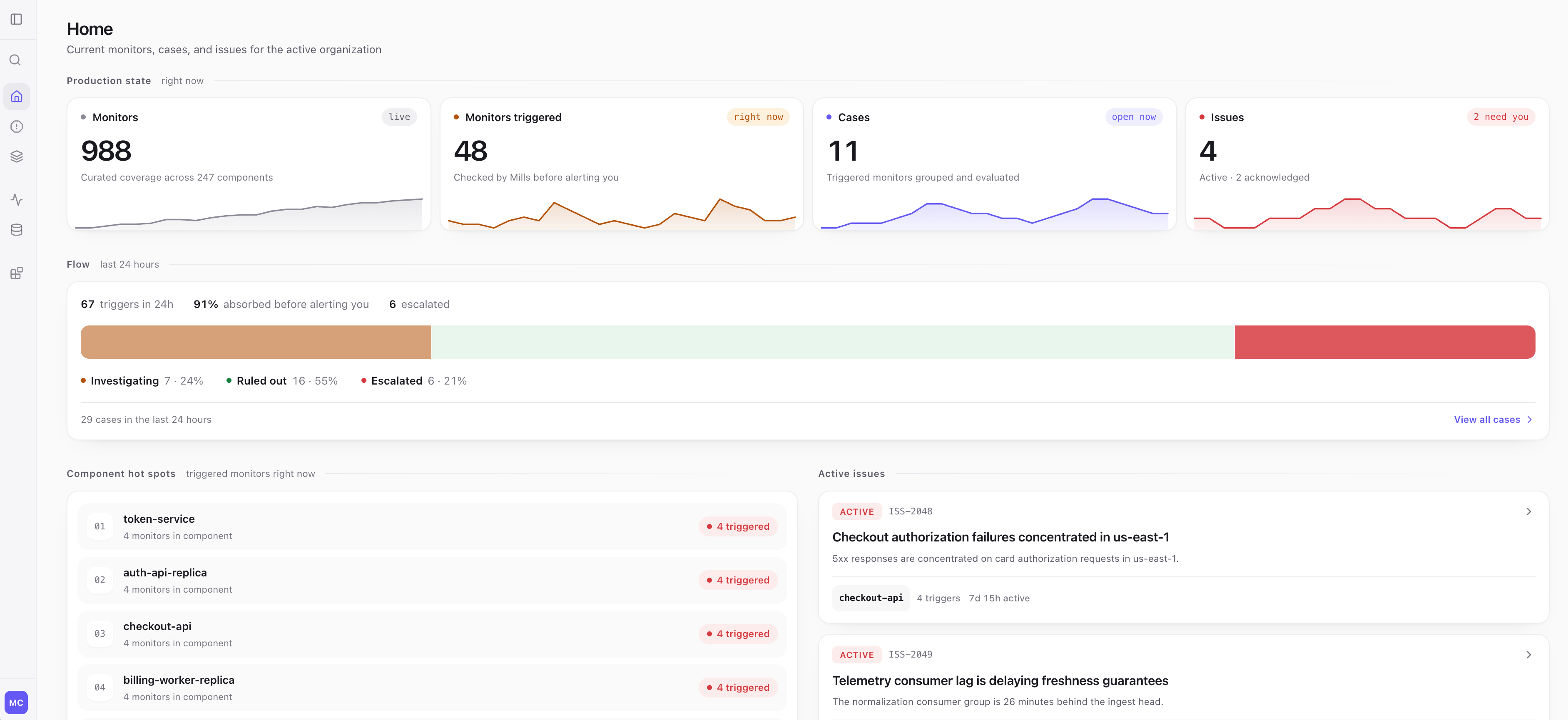This screenshot has height=720, width=1568.
Task: Open the issues alert-circle sidebar icon
Action: tap(16, 127)
